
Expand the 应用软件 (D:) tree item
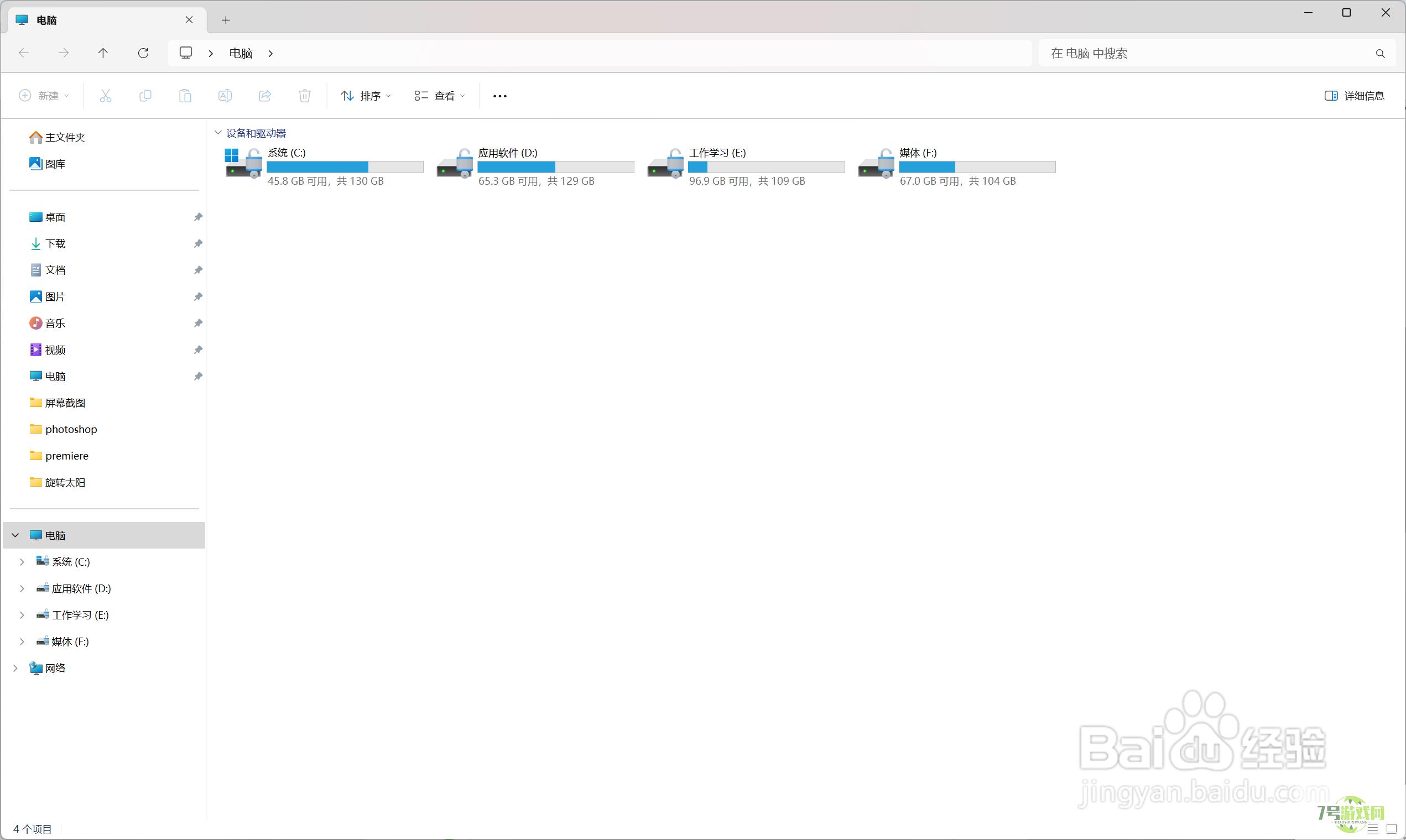click(22, 588)
